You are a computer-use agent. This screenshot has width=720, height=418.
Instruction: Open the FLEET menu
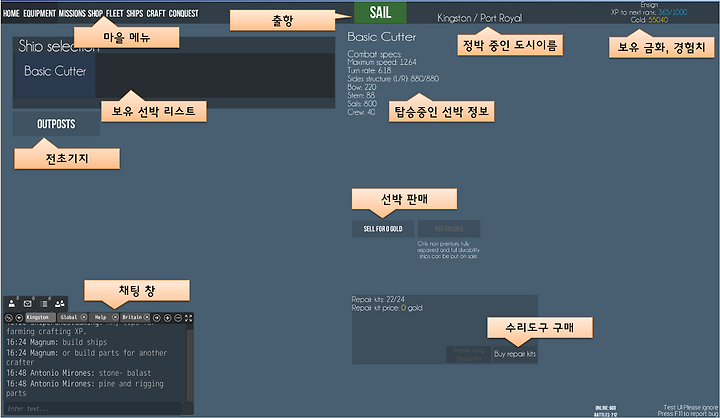click(x=115, y=14)
